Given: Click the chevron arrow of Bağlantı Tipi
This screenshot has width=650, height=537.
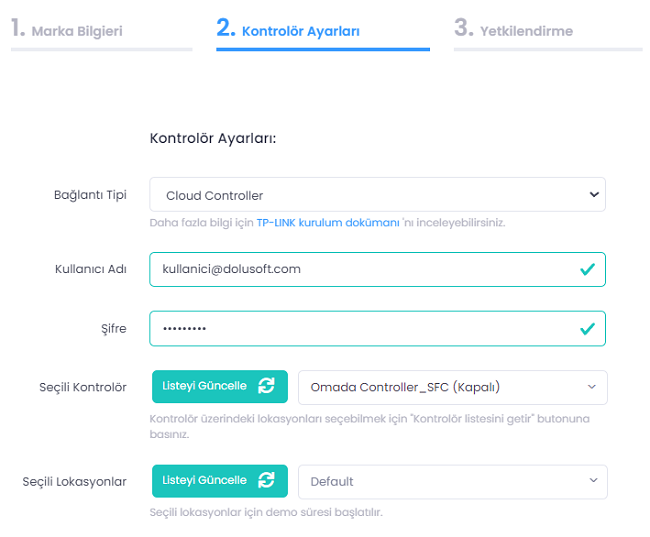Looking at the screenshot, I should click(x=592, y=194).
